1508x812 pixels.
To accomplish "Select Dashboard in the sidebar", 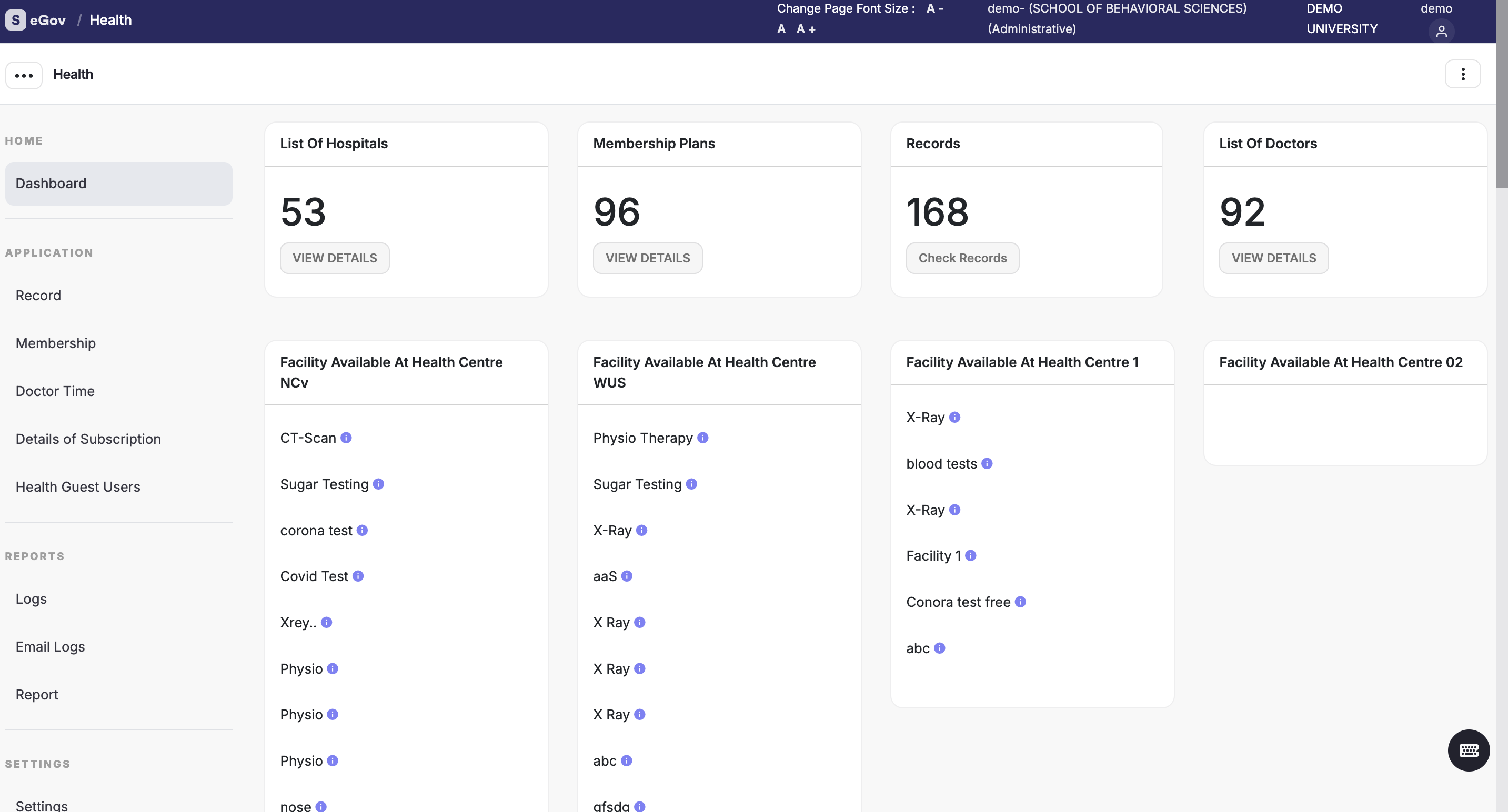I will pyautogui.click(x=119, y=184).
